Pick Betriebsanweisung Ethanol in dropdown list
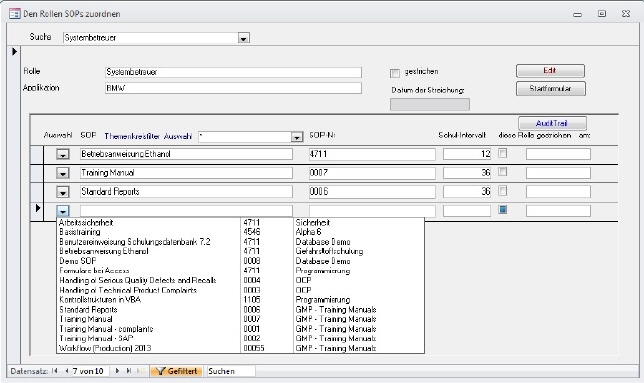The width and height of the screenshot is (644, 383). (240, 251)
